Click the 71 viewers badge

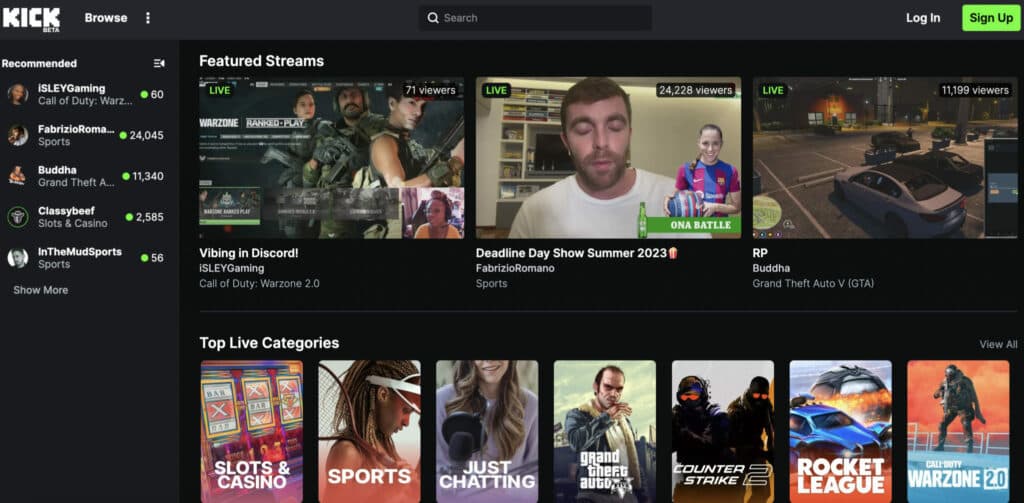click(x=430, y=90)
